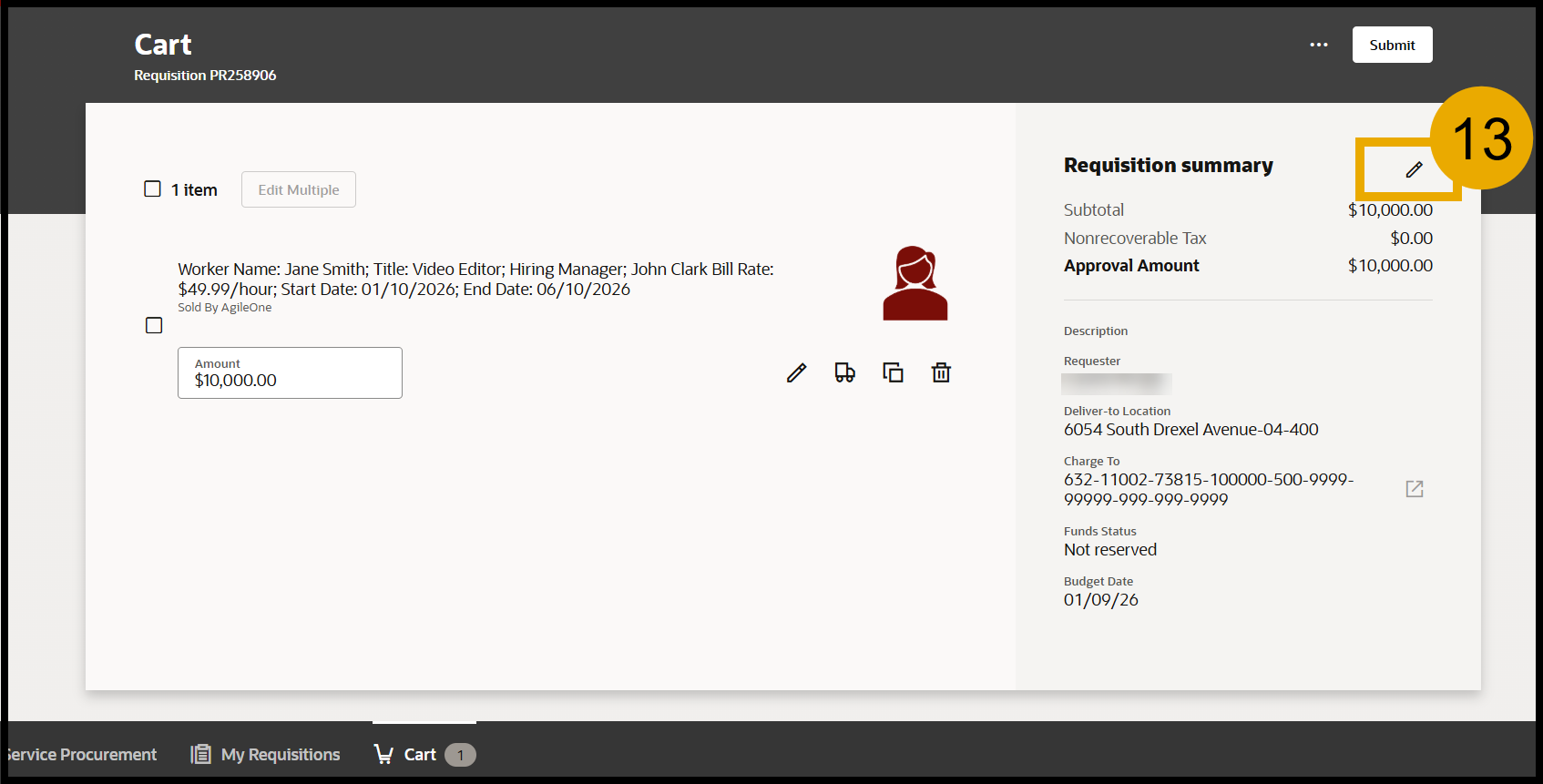Click the blurred Requester value
Viewport: 1543px width, 784px height.
[1117, 383]
